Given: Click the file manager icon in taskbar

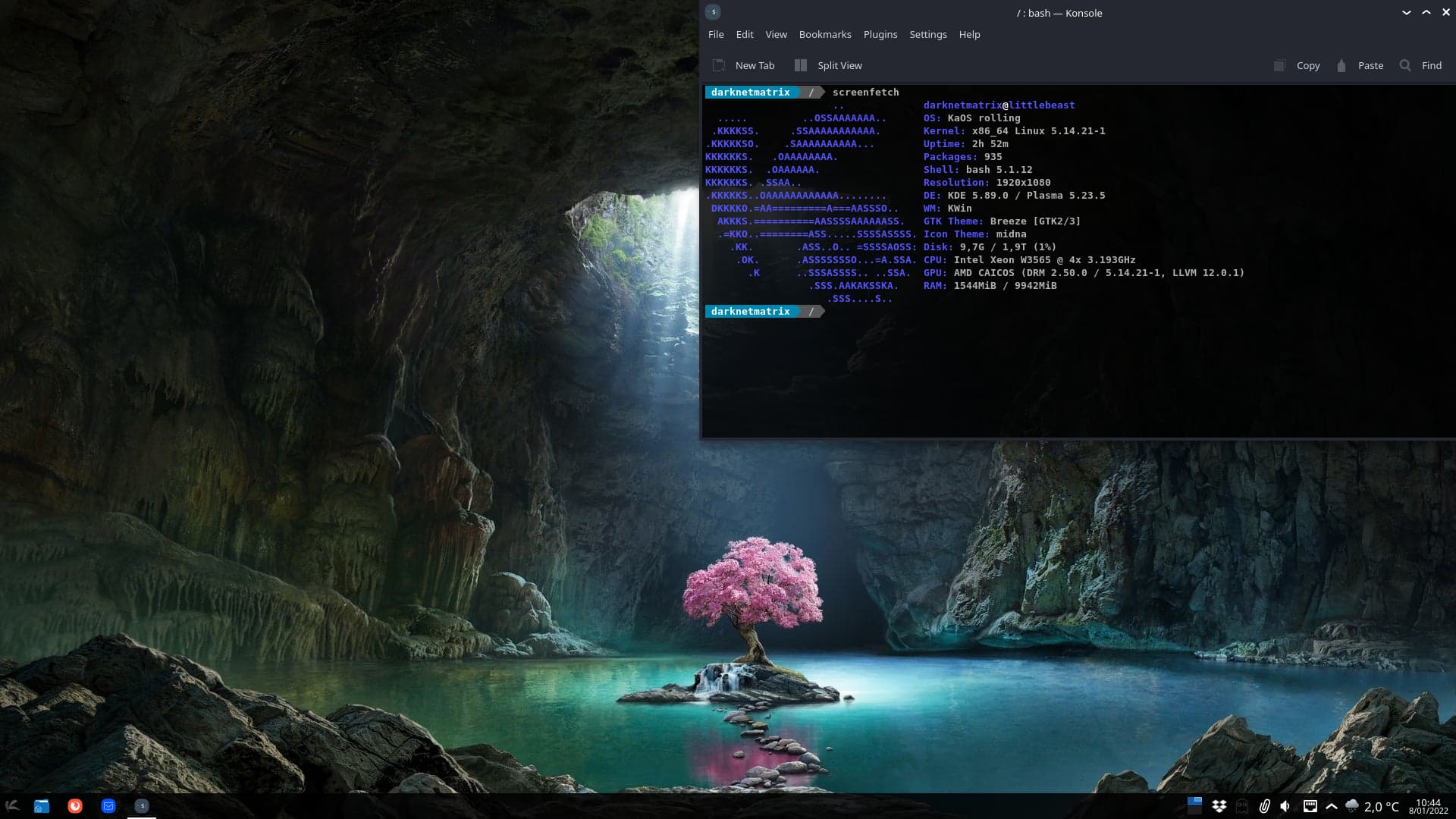Looking at the screenshot, I should point(41,805).
